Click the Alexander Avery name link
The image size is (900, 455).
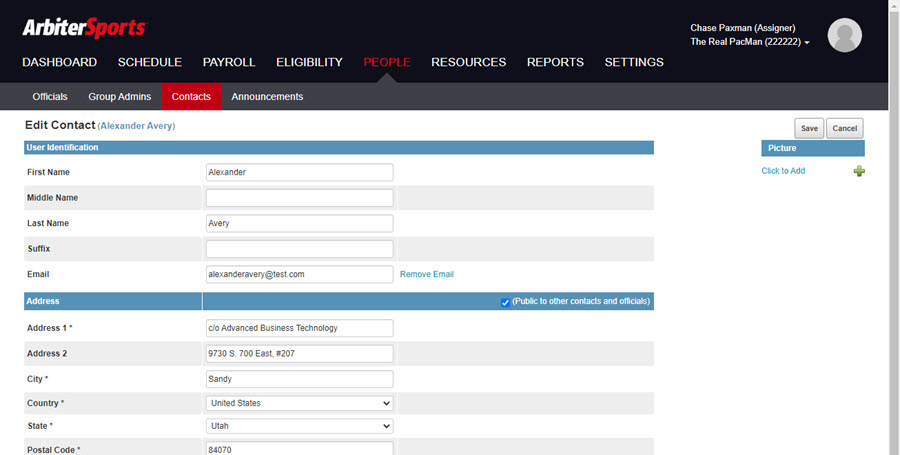tap(138, 126)
